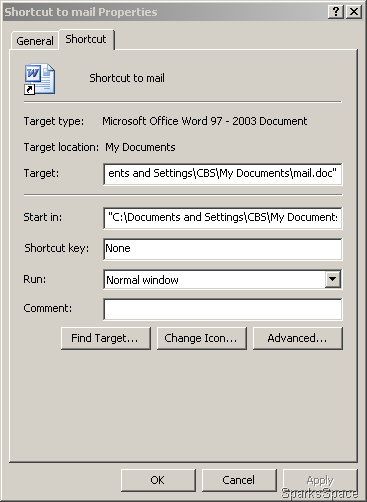Viewport: 367px width, 502px height.
Task: Focus the Target path field
Action: point(222,174)
